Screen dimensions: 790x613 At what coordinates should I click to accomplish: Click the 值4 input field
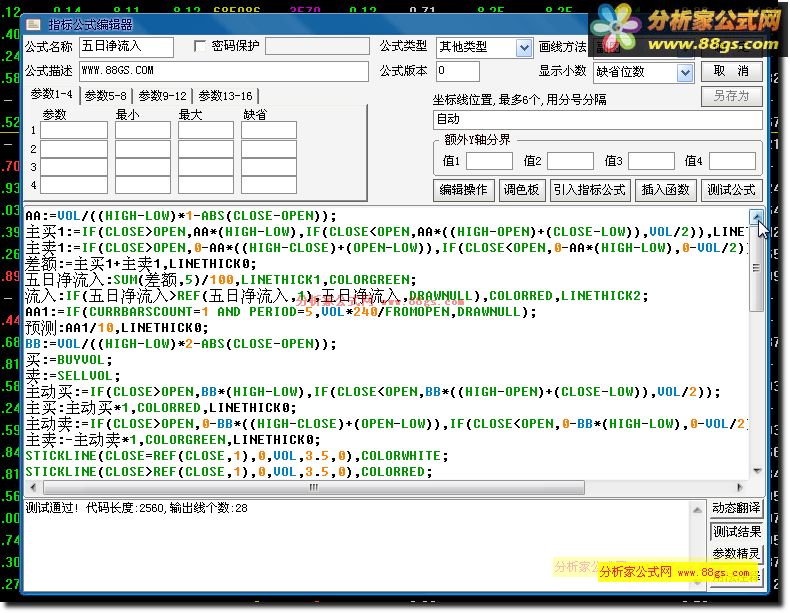[733, 161]
